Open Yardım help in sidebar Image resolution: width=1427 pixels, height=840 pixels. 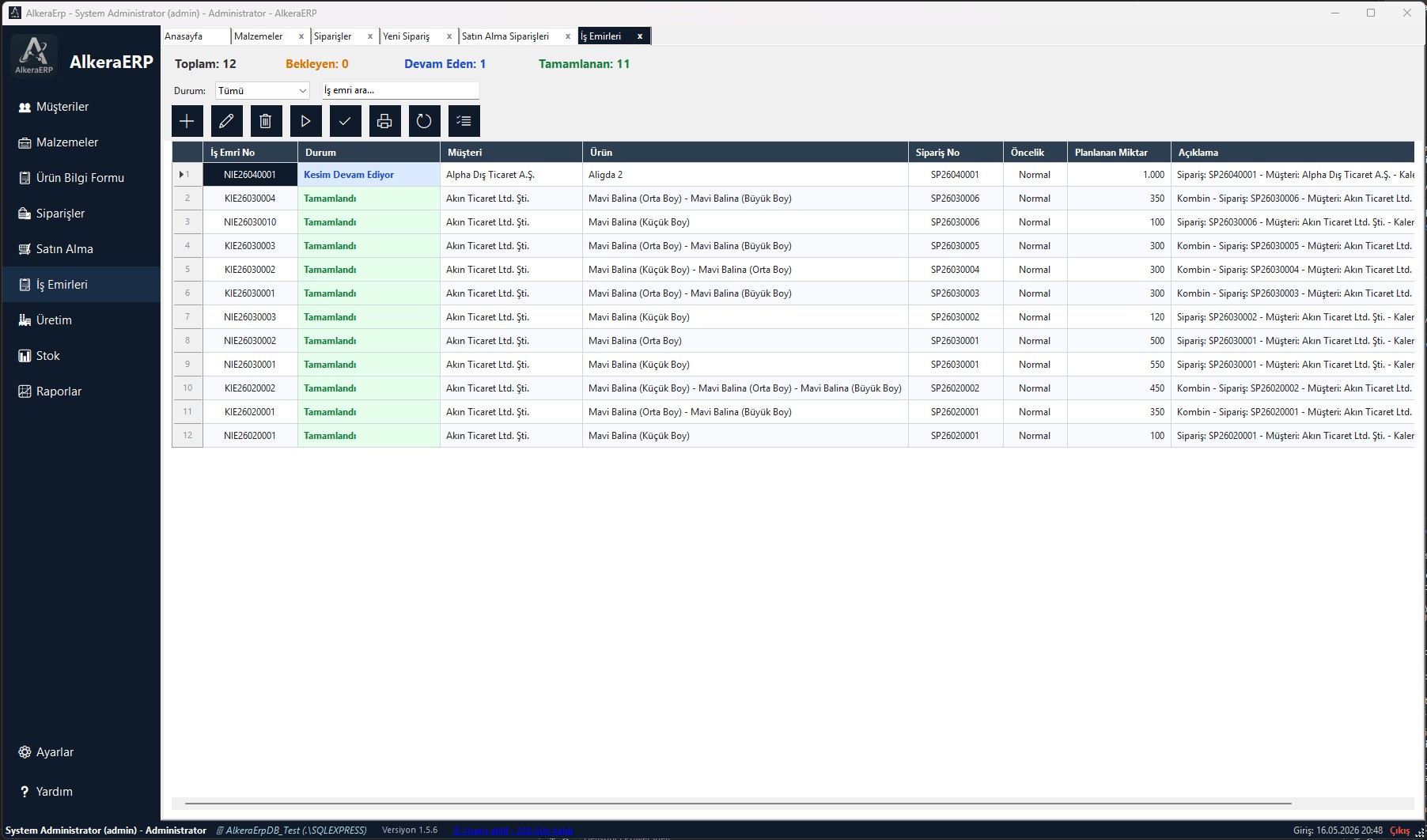[81, 792]
